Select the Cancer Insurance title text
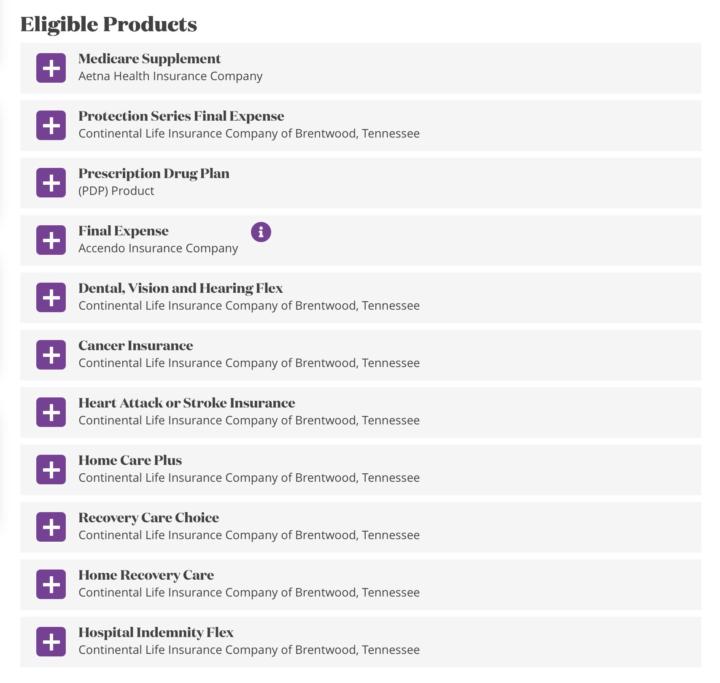The height and width of the screenshot is (683, 720). coord(135,345)
